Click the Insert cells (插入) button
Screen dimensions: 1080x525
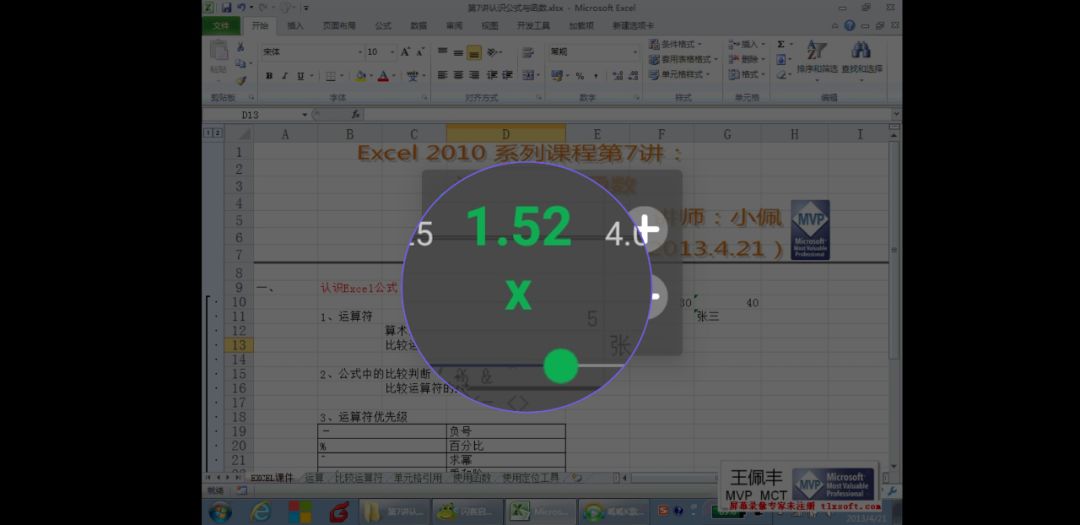745,44
